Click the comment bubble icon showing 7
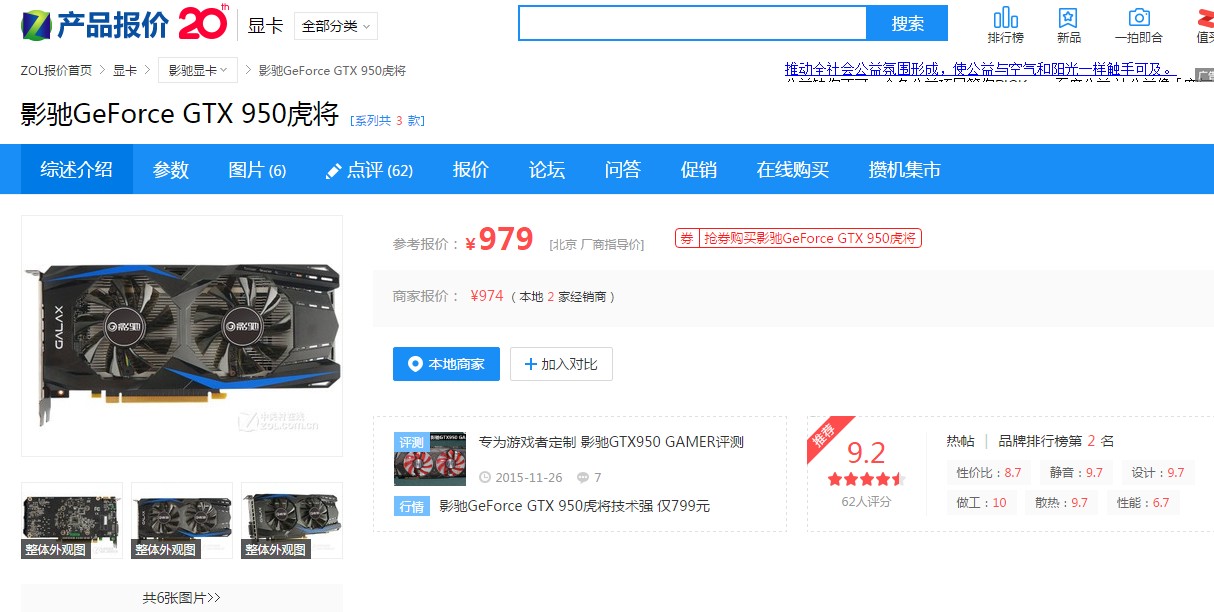Screen dimensions: 1214x612 581,478
